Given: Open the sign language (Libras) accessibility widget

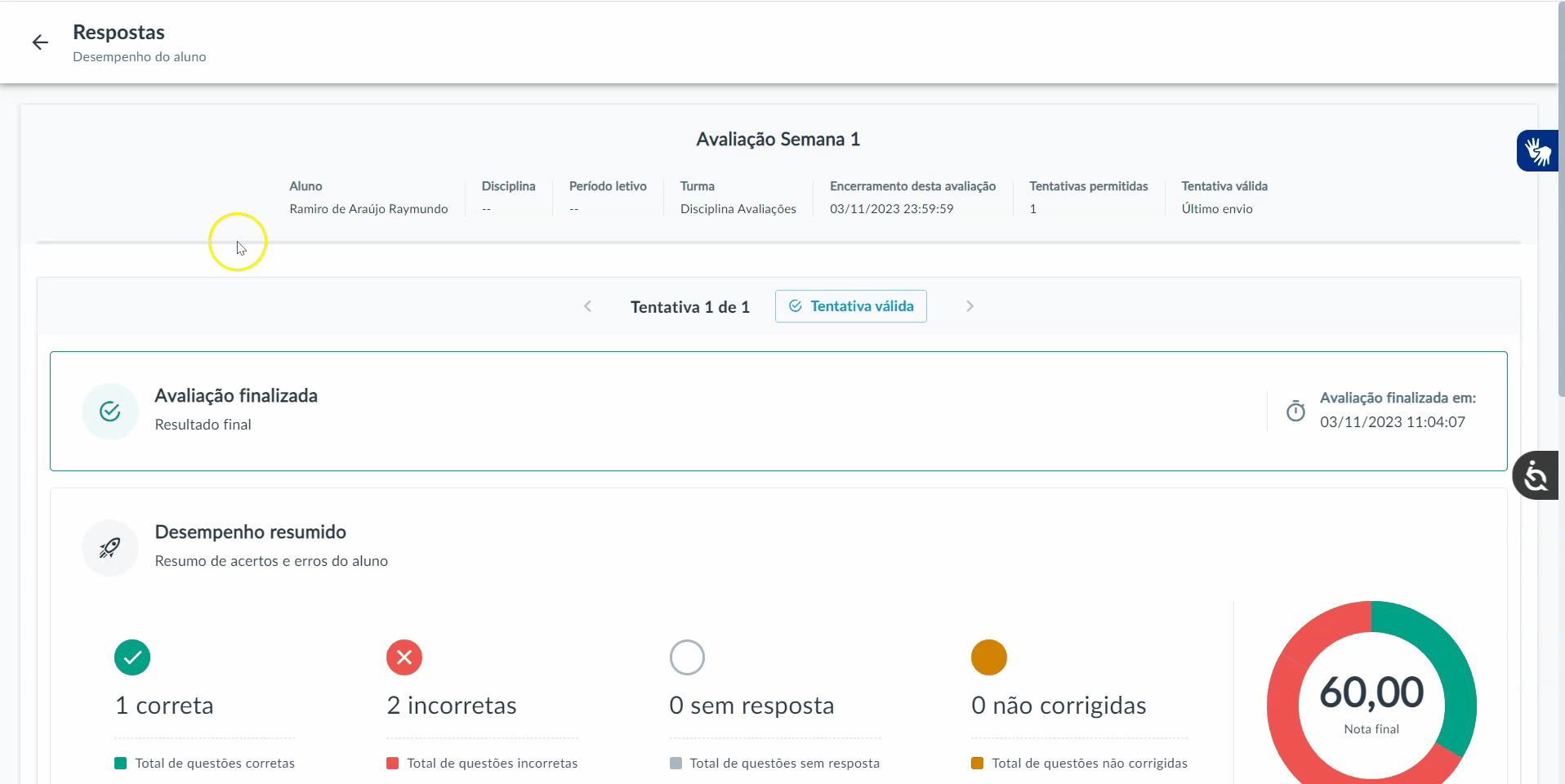Looking at the screenshot, I should pyautogui.click(x=1537, y=151).
